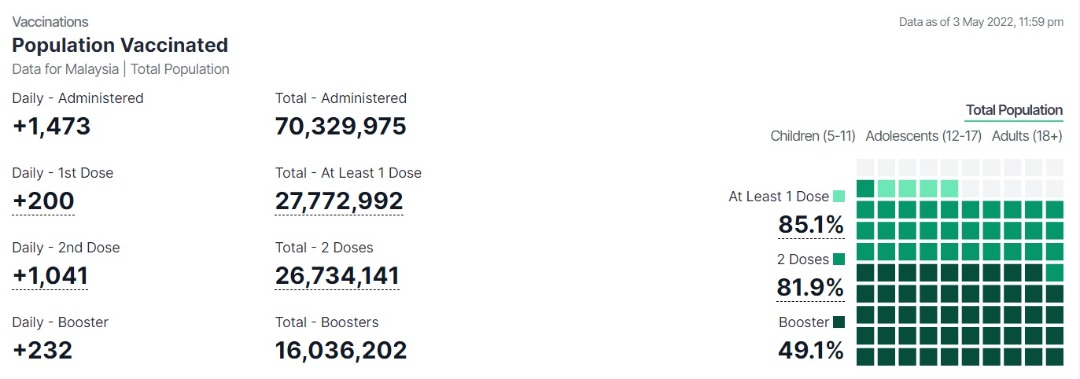Click the +1,473 daily administered value
Screen dimensions: 1080x379
51,126
